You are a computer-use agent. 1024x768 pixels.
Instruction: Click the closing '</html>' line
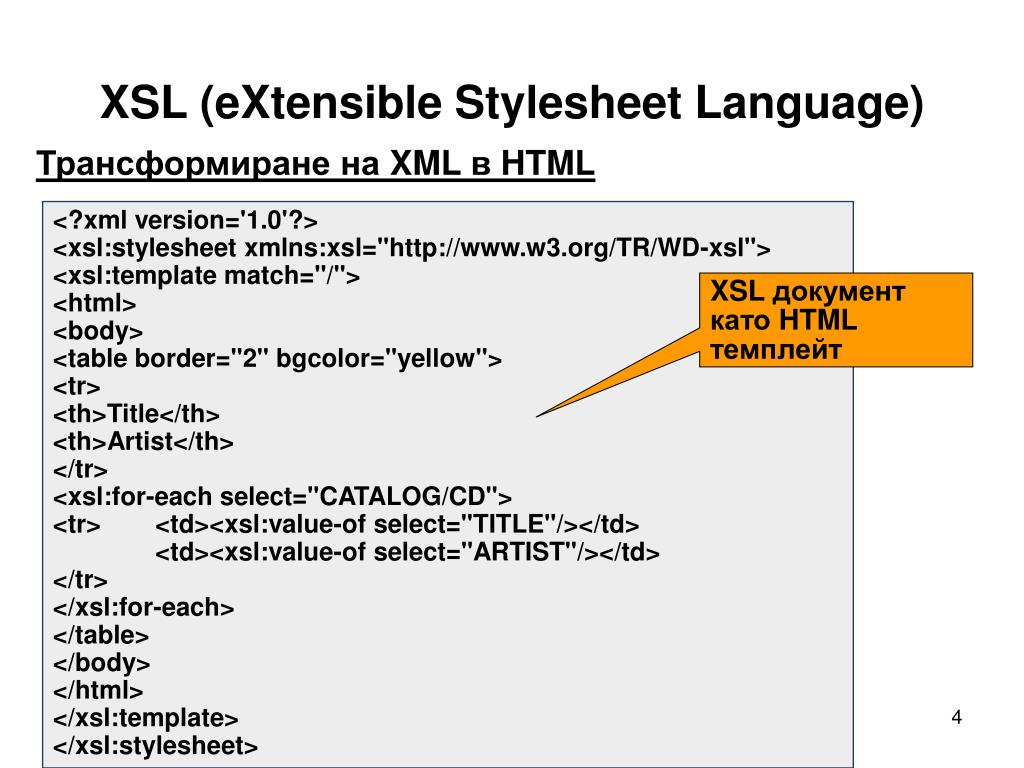[98, 690]
